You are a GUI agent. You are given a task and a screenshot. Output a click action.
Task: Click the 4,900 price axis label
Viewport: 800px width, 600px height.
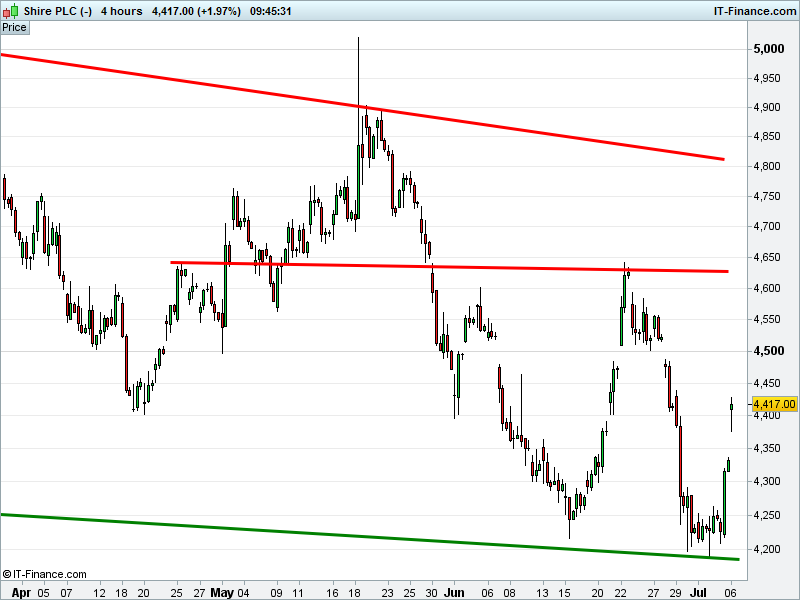(x=767, y=107)
